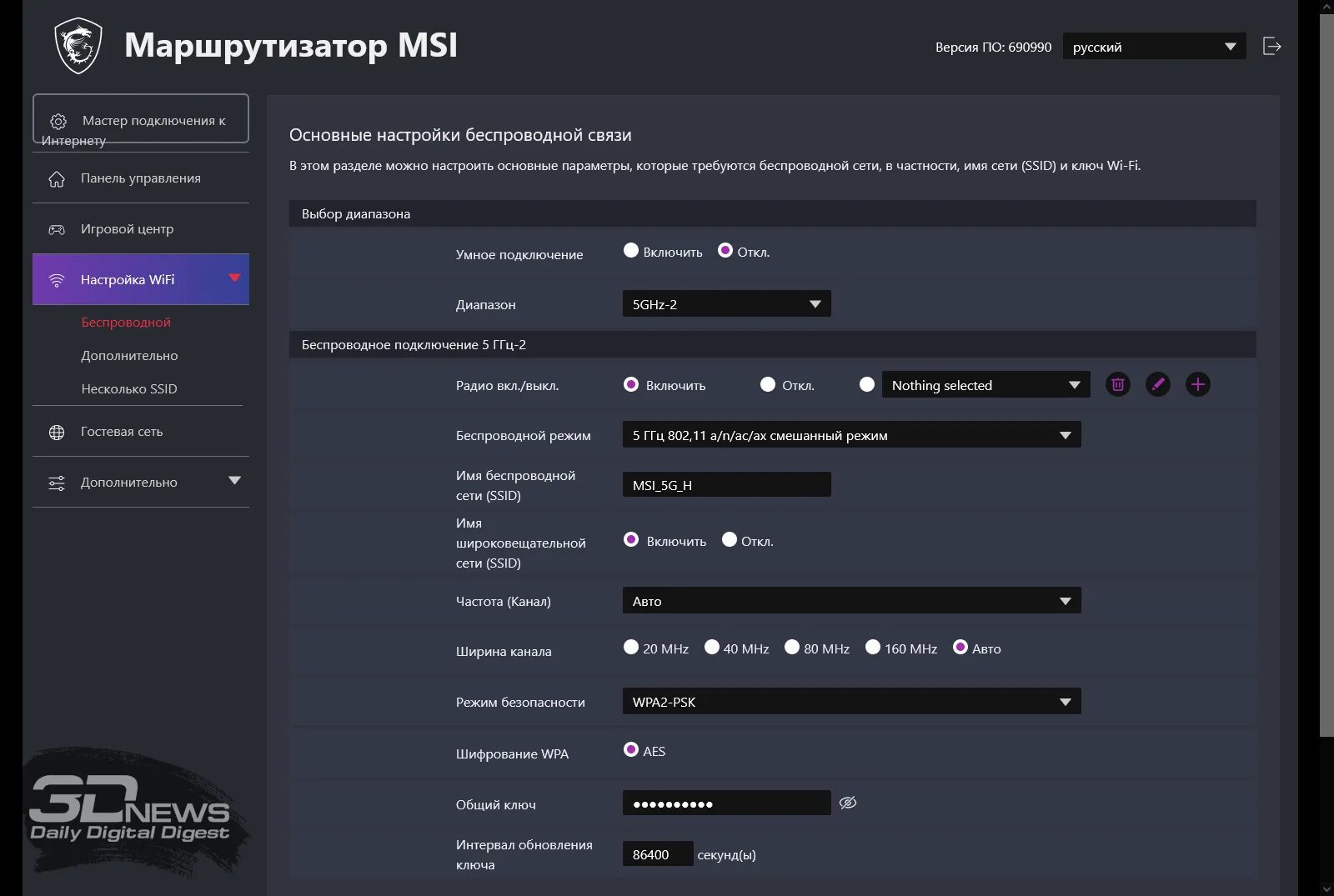The height and width of the screenshot is (896, 1334).
Task: Select the radio button beside Nothing selected
Action: pyautogui.click(x=867, y=384)
